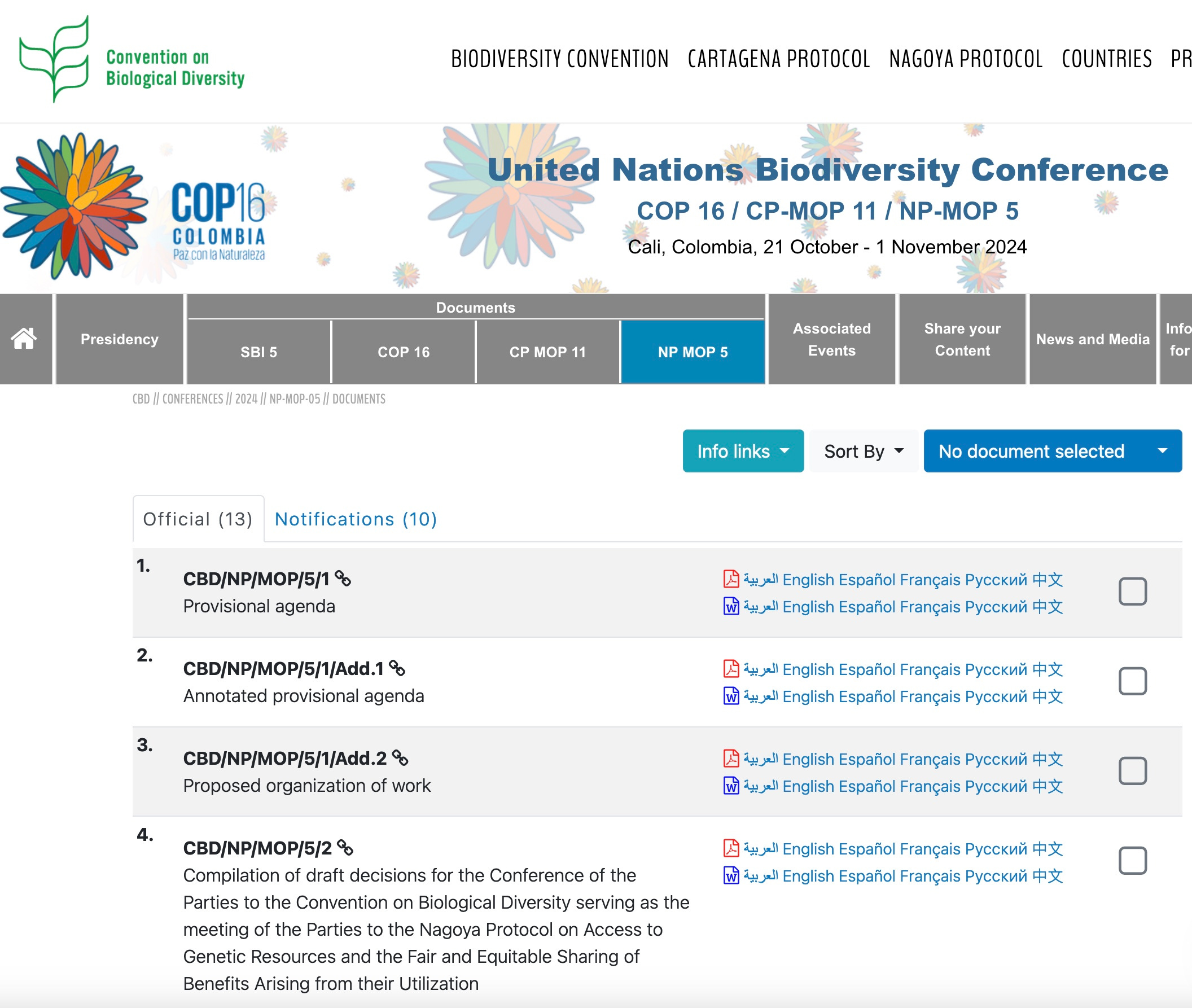Viewport: 1192px width, 1008px height.
Task: Open the Sort By dropdown
Action: [x=863, y=451]
